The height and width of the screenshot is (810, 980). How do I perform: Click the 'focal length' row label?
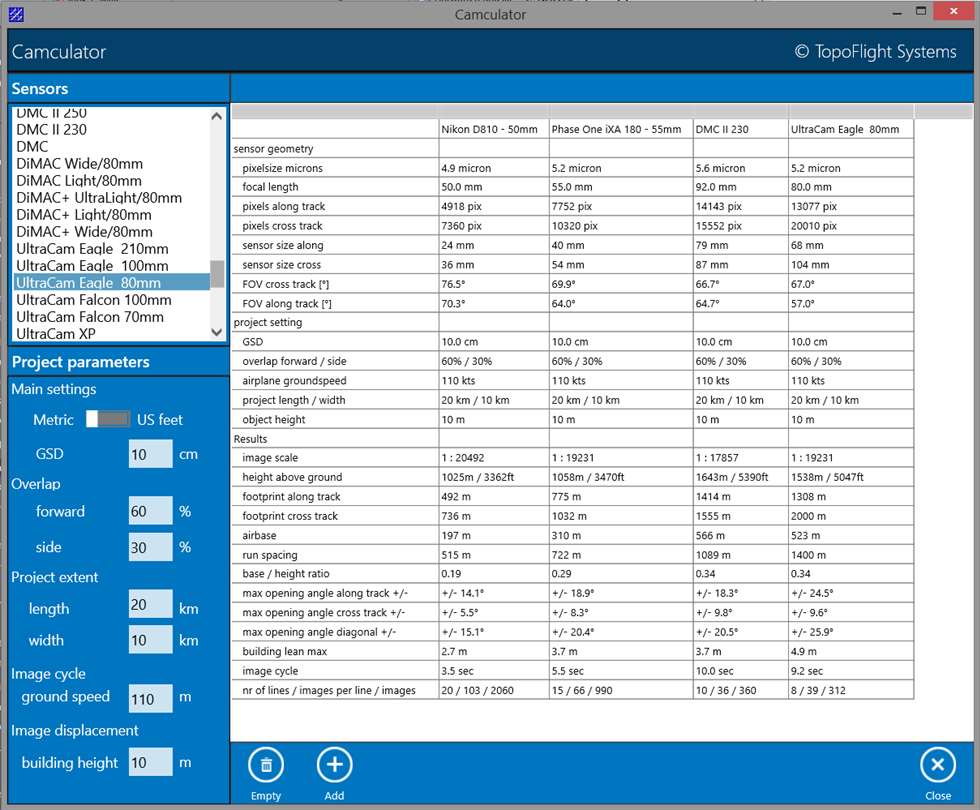point(270,187)
